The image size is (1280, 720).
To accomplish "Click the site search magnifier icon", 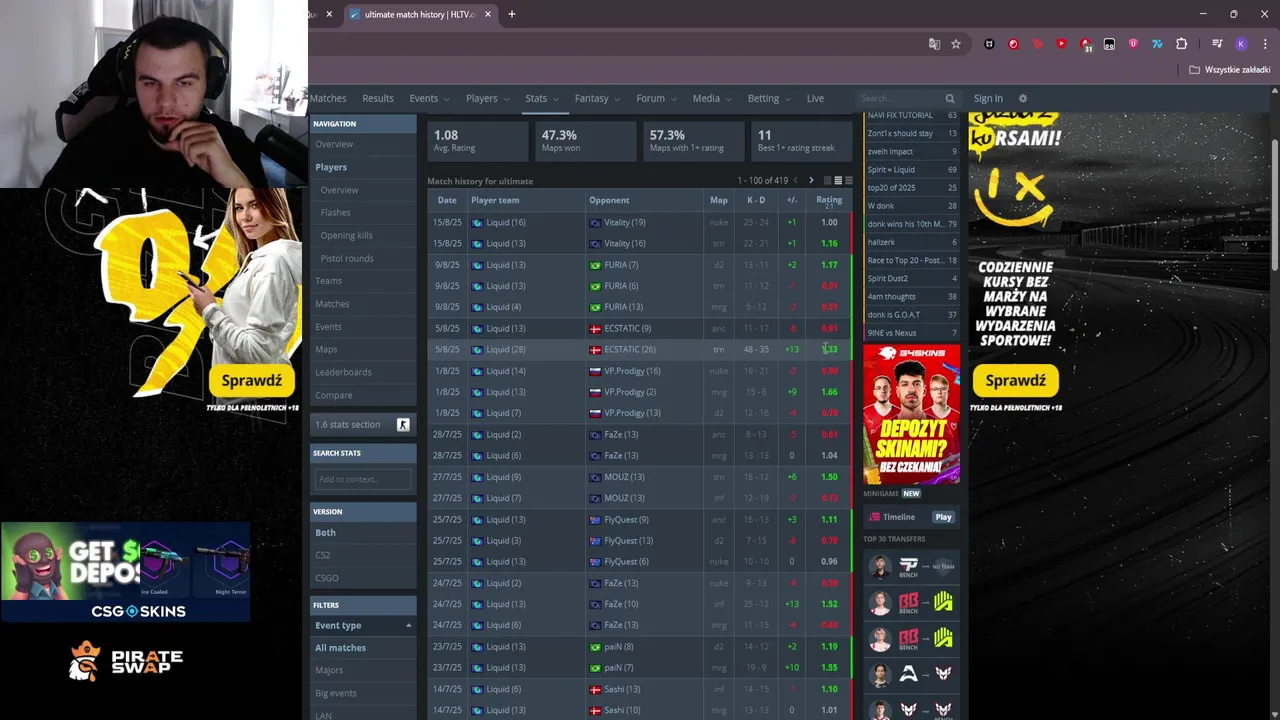I will pos(950,98).
